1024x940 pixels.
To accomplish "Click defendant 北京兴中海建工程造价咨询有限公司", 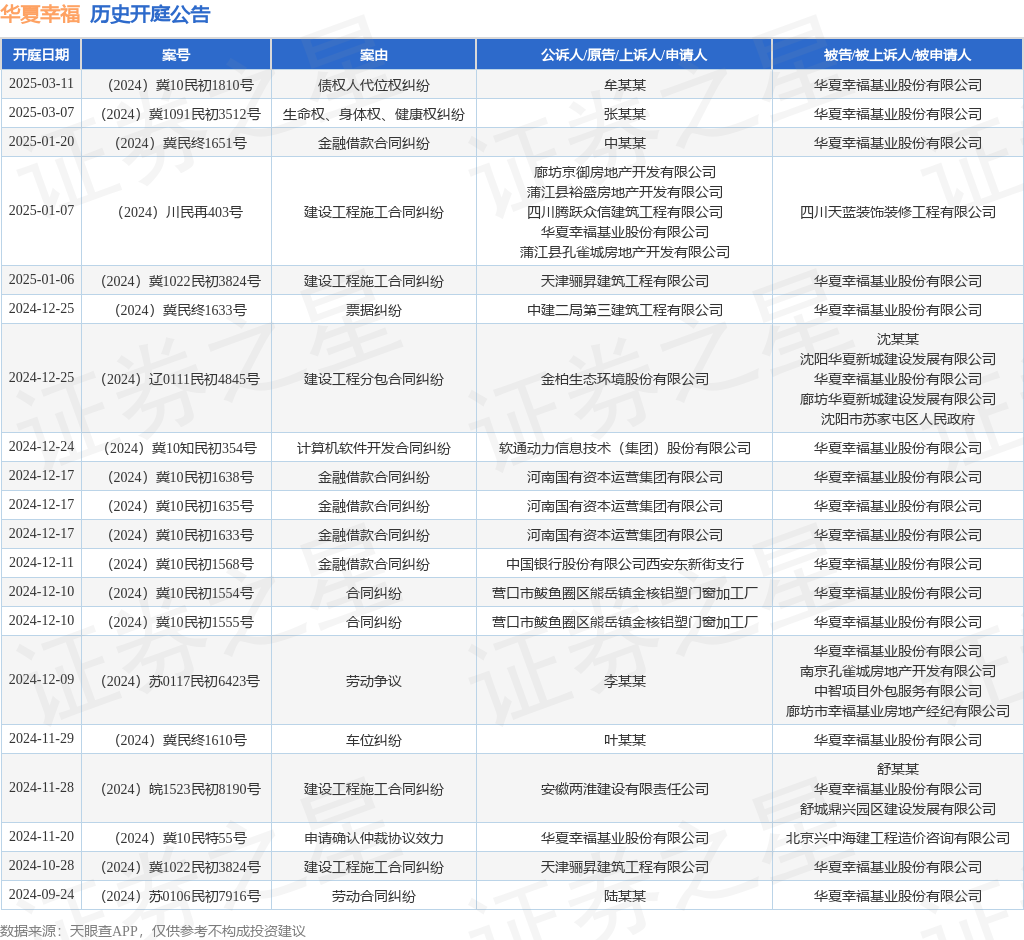I will (x=897, y=838).
